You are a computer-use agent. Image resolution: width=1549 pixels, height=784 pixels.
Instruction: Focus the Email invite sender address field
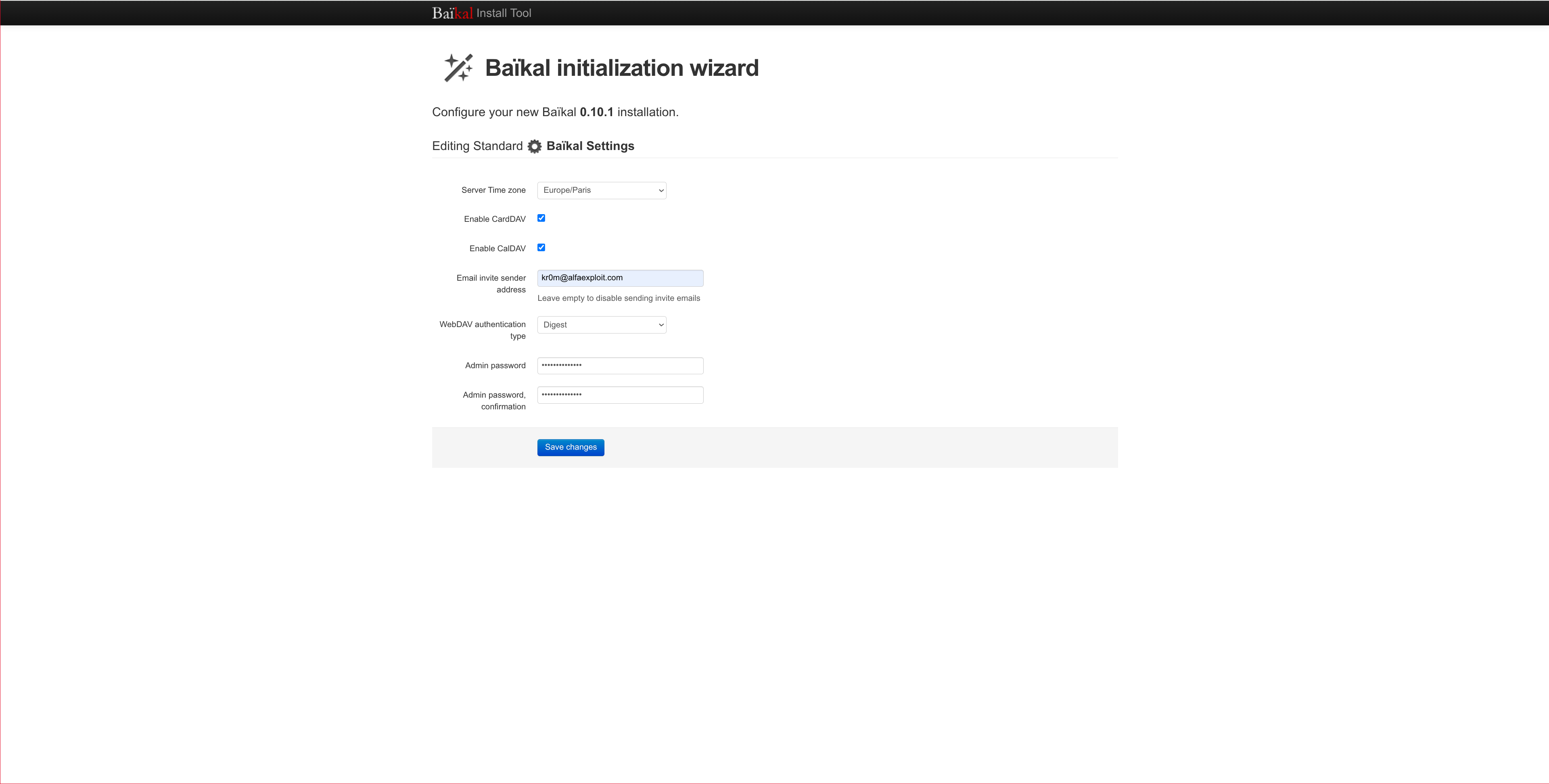[x=619, y=278]
